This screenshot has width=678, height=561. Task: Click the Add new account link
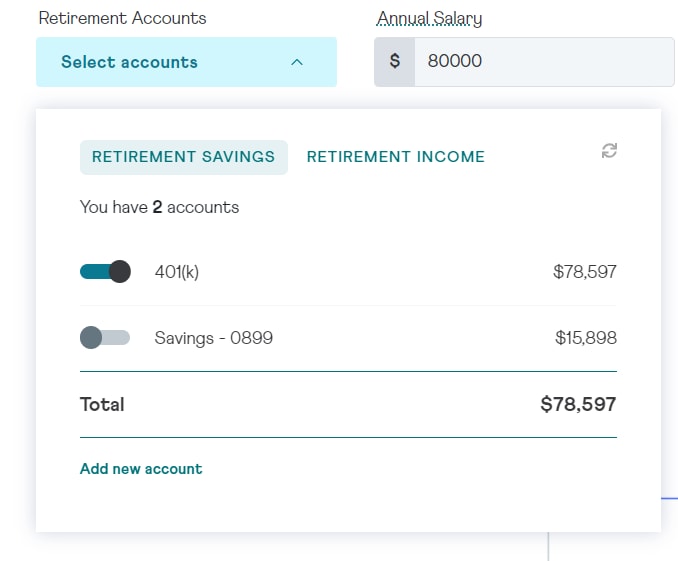pyautogui.click(x=141, y=469)
